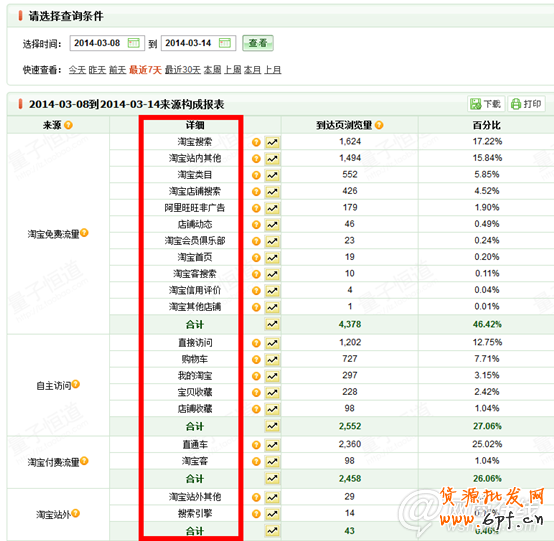The width and height of the screenshot is (554, 541).
Task: Open trend chart for 淘宝信用评价 row
Action: point(272,290)
